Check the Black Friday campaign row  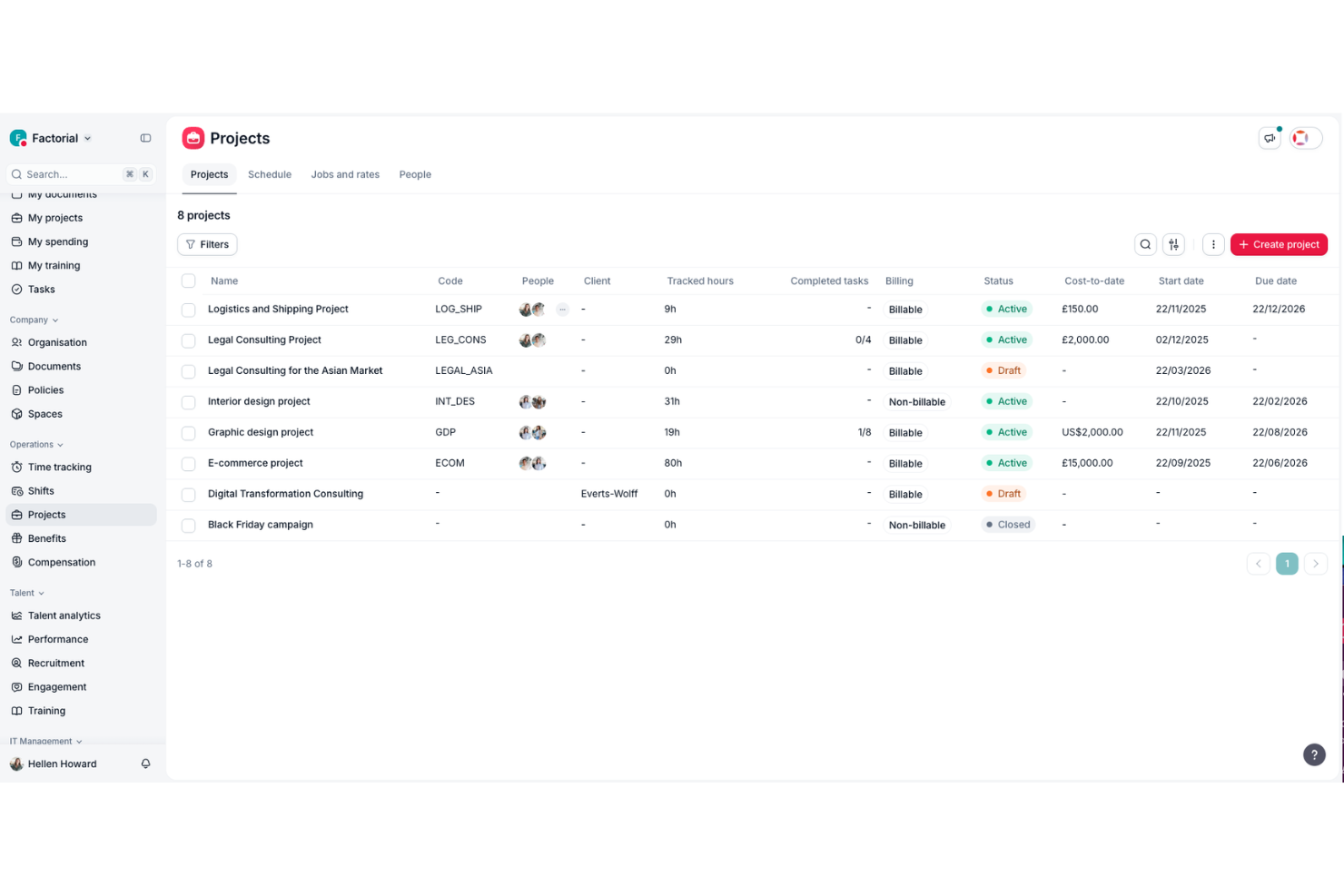188,525
